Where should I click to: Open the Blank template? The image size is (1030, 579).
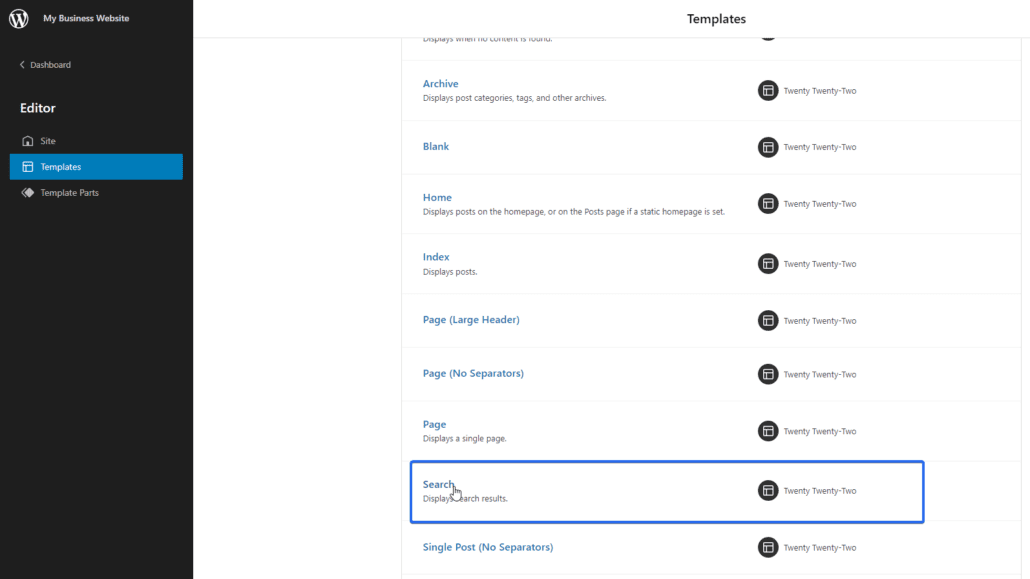[x=436, y=147]
